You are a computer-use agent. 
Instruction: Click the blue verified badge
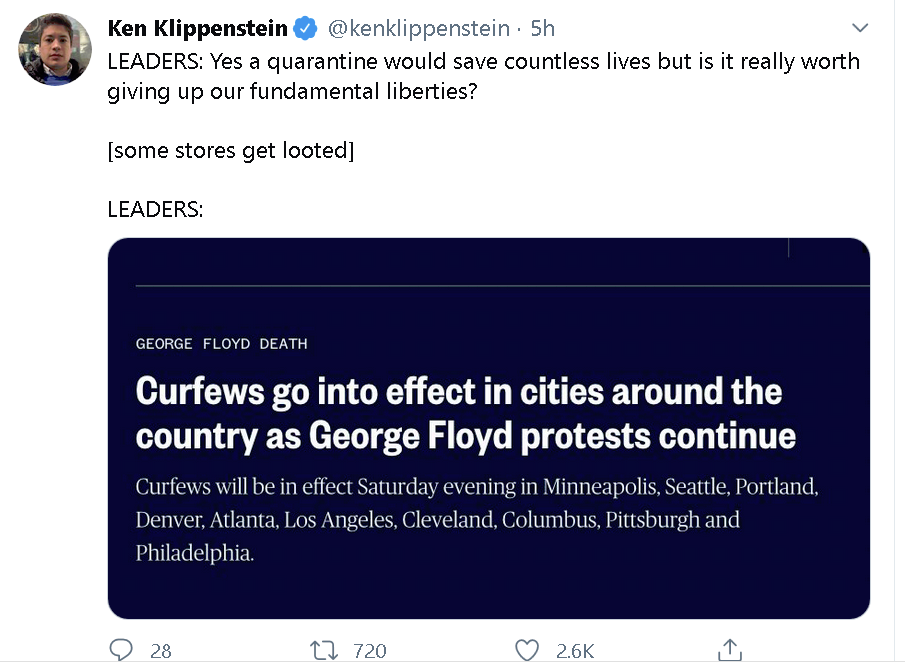[305, 28]
